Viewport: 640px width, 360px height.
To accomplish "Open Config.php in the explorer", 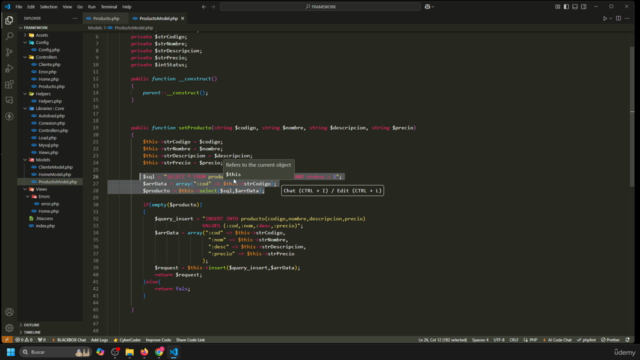I will (50, 50).
